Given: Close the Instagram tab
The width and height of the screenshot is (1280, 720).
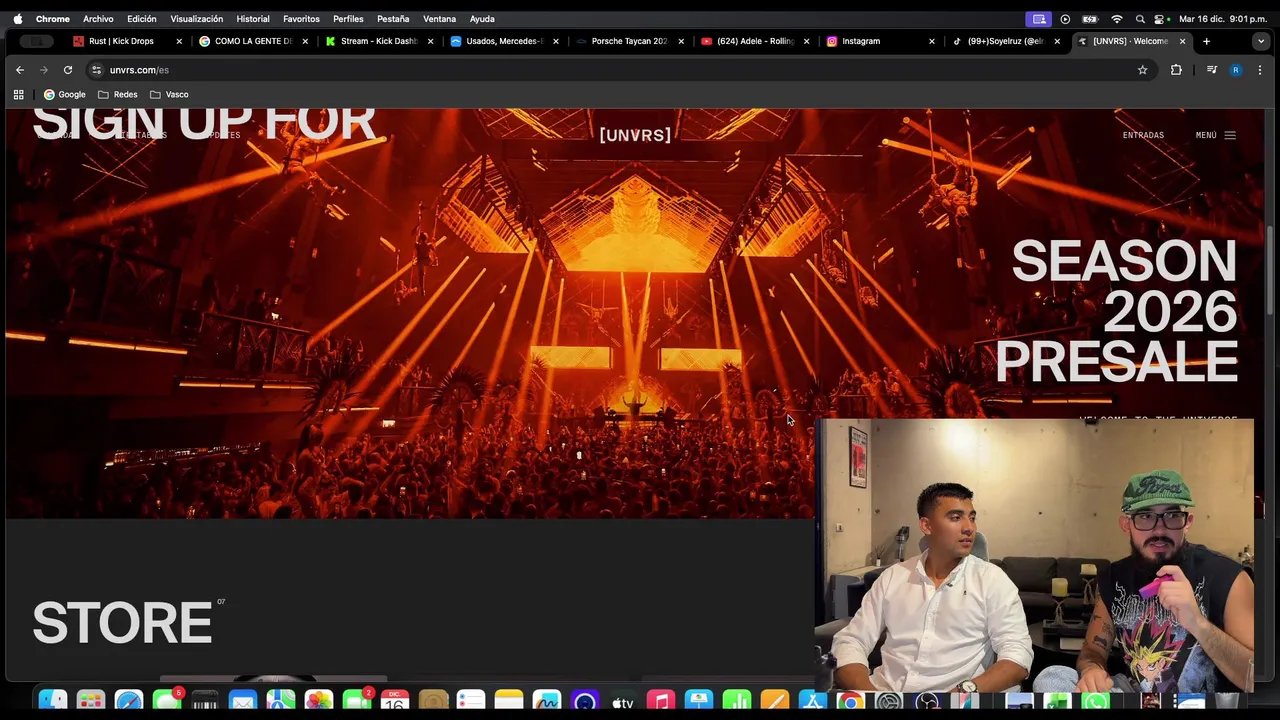Looking at the screenshot, I should 932,41.
